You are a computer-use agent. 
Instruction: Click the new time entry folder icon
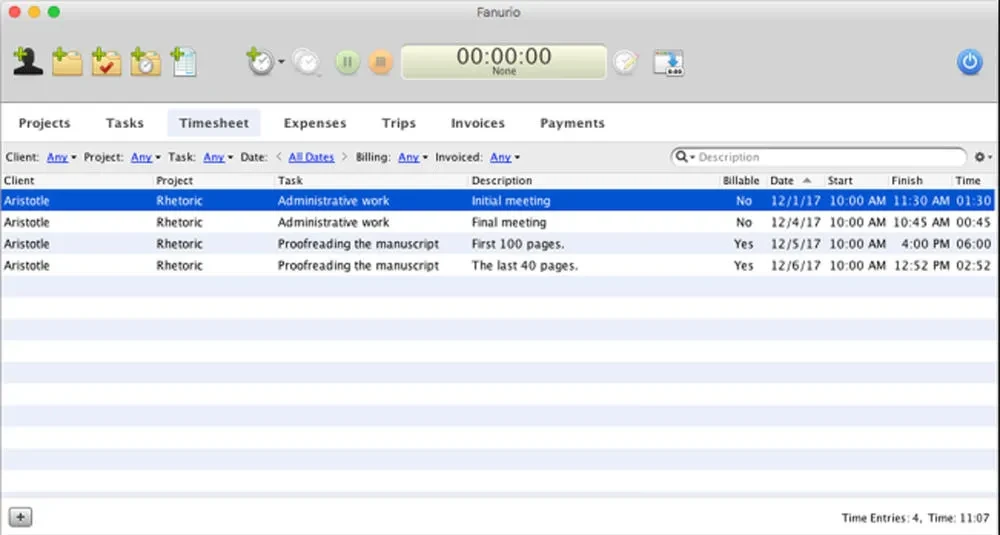145,62
